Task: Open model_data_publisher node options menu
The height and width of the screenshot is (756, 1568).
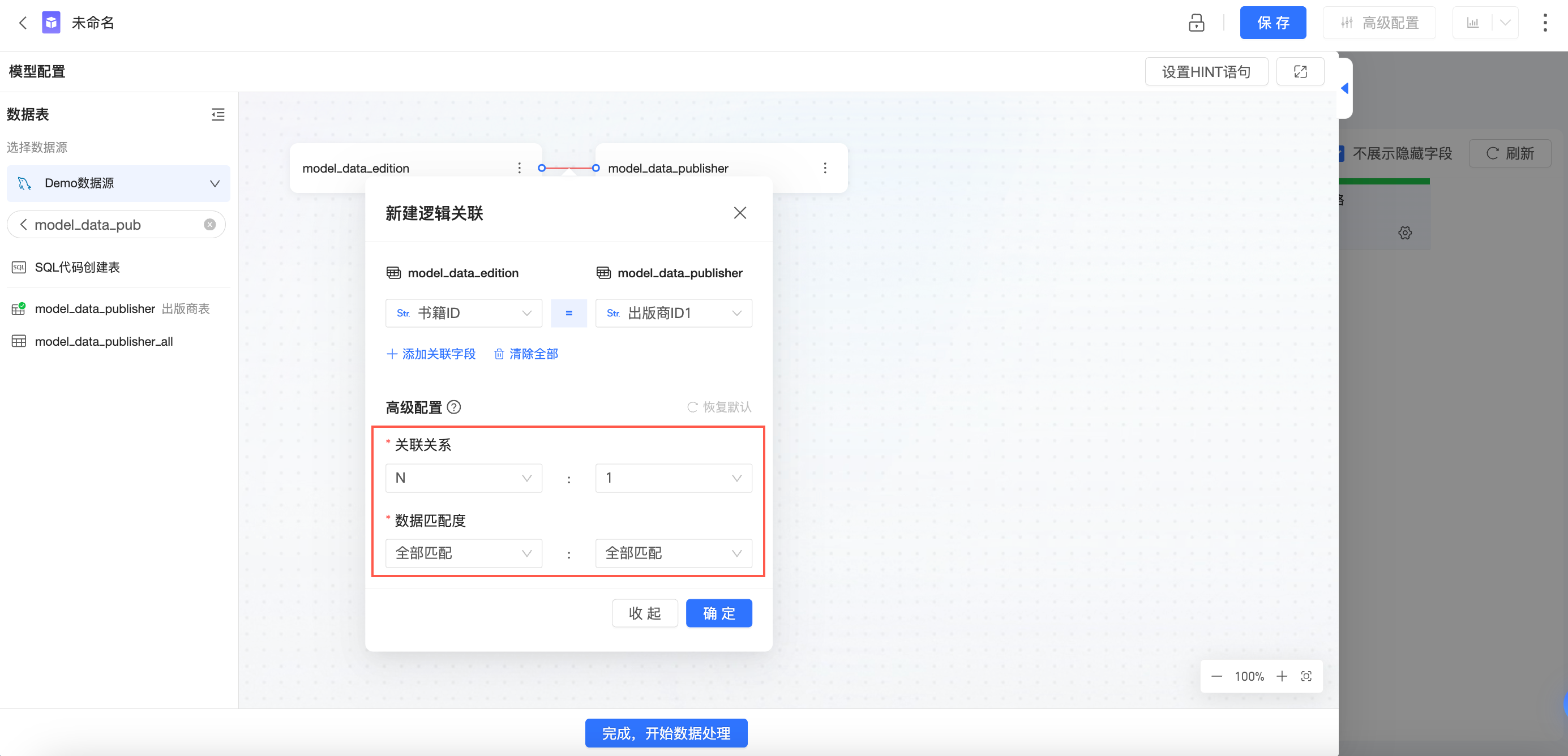Action: [x=825, y=168]
